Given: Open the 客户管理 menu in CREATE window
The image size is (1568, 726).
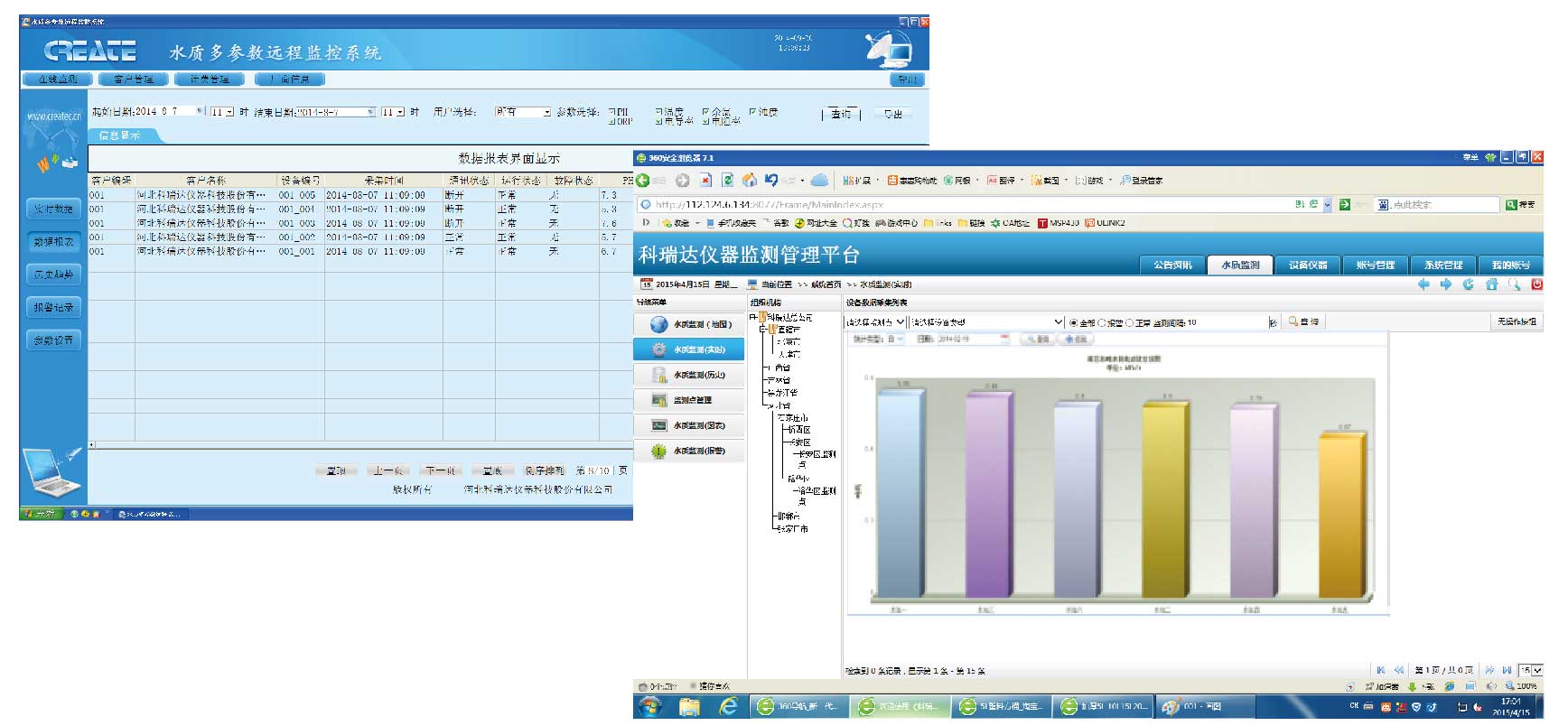Looking at the screenshot, I should 134,79.
